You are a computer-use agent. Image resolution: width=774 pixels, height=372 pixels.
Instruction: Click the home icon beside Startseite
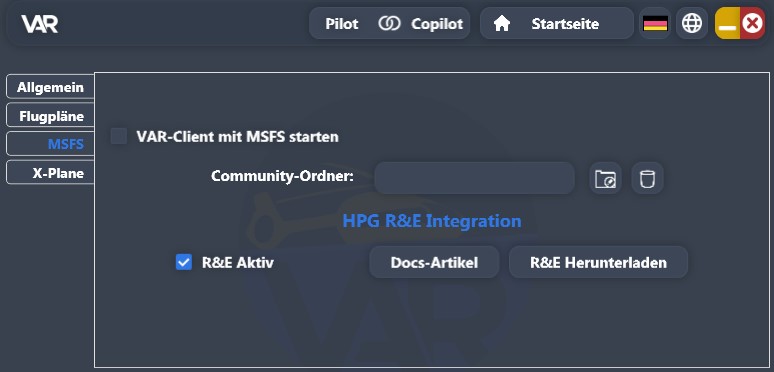coord(502,24)
